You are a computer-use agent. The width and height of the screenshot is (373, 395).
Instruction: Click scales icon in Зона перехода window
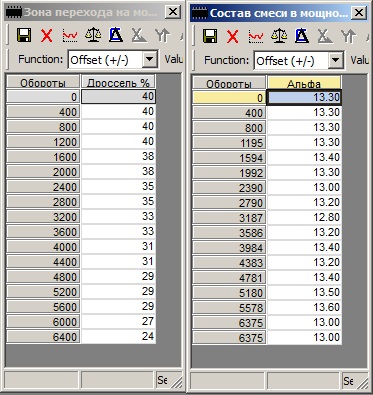point(93,35)
